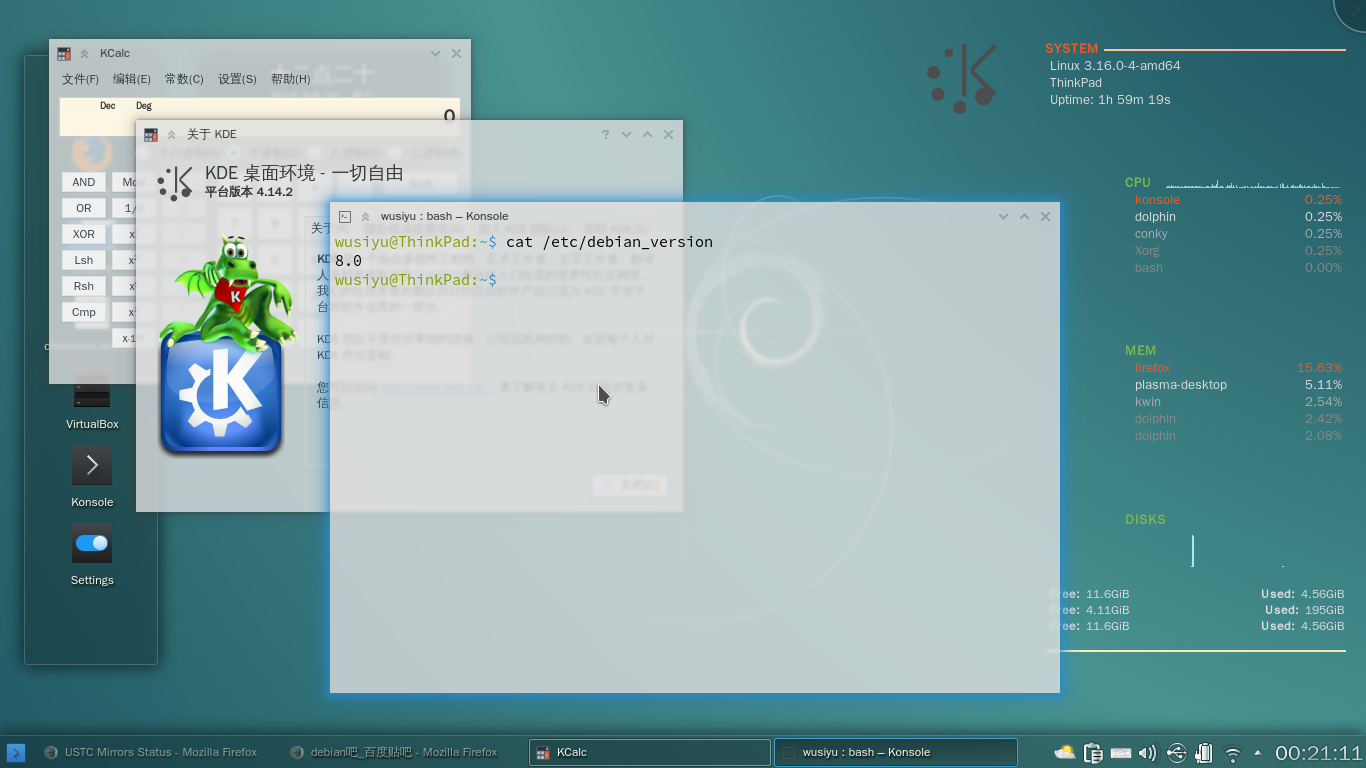Open the 文件(F) menu in KCalc

(80, 79)
